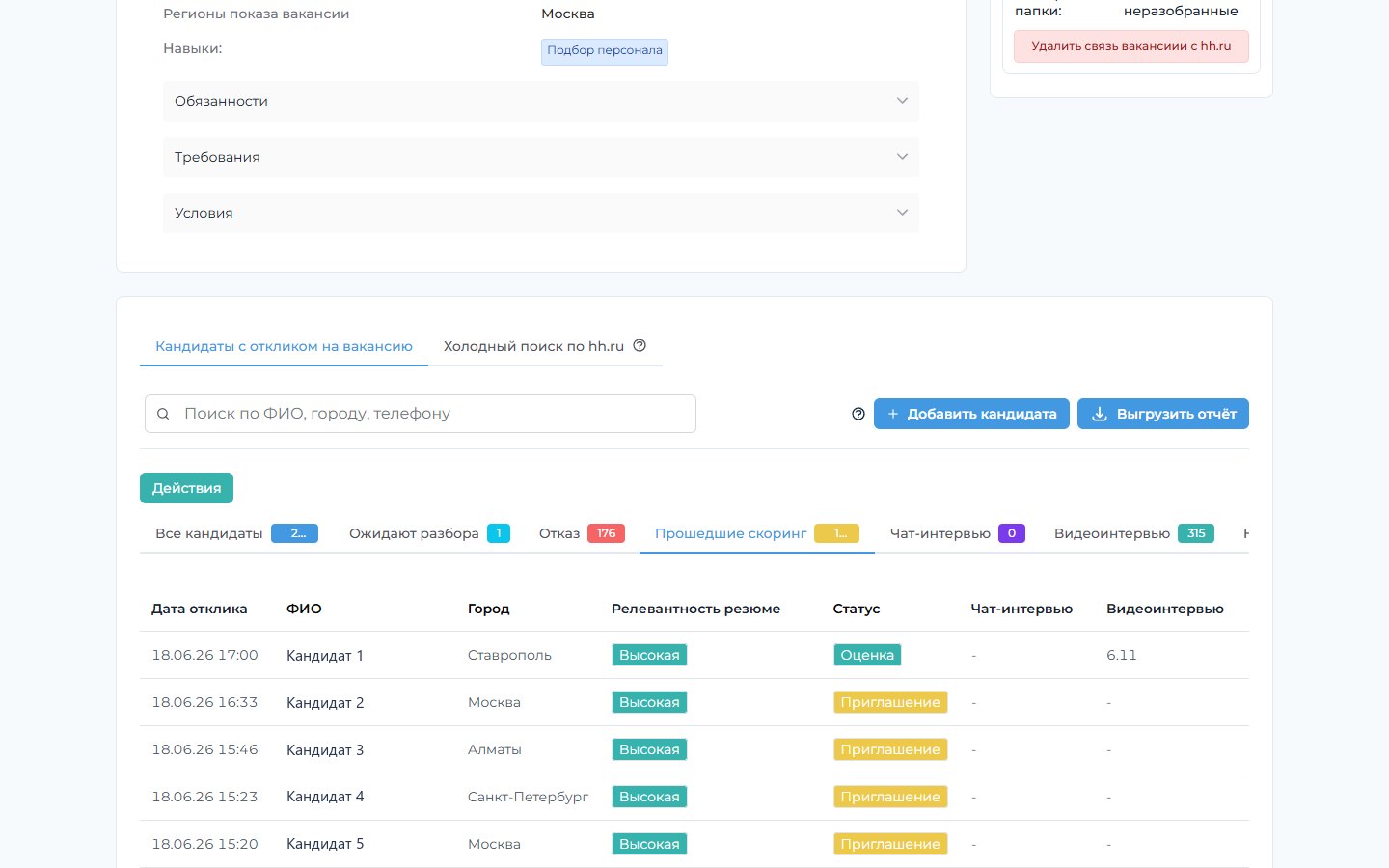The image size is (1389, 868).
Task: Click the Приглашение status badge for Кандидат 2
Action: click(x=890, y=702)
